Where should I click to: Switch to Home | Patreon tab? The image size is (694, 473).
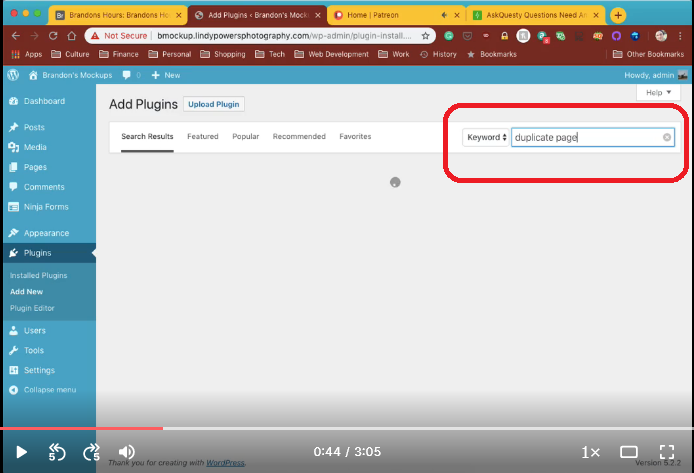click(396, 15)
